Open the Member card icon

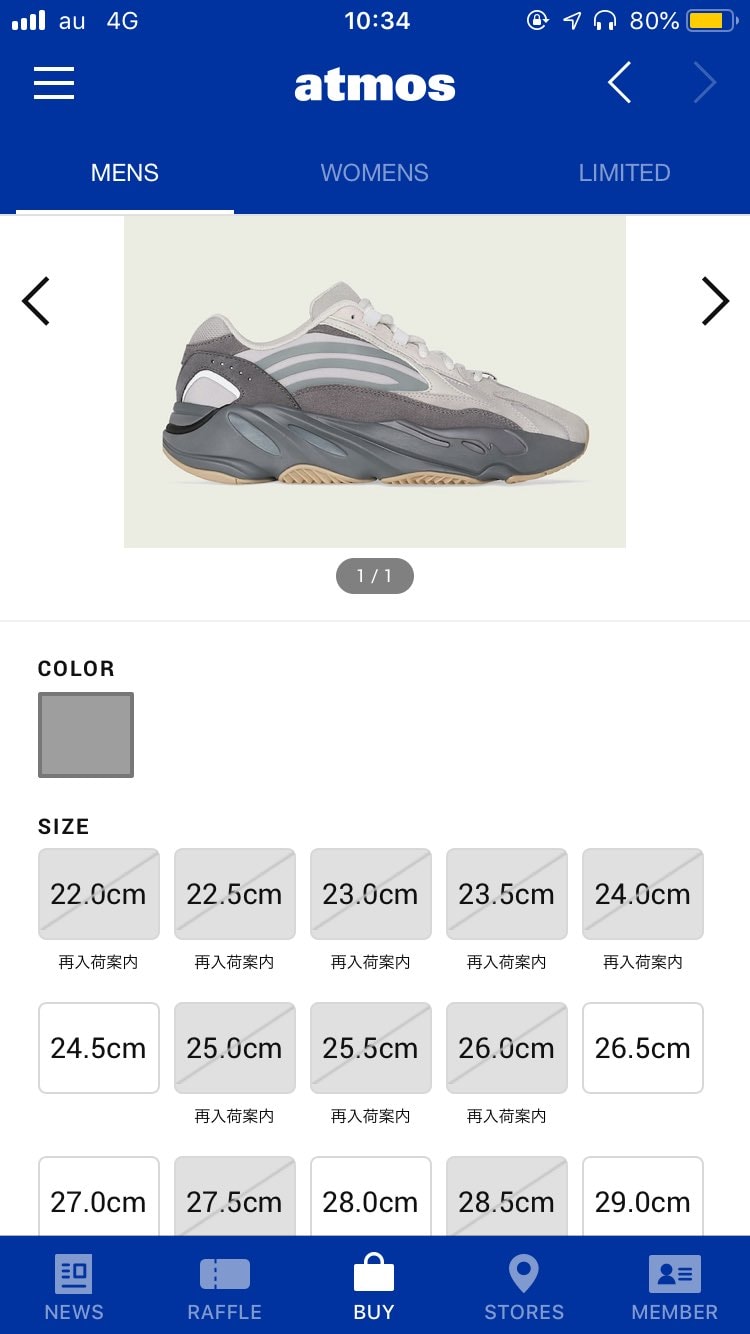click(675, 1274)
